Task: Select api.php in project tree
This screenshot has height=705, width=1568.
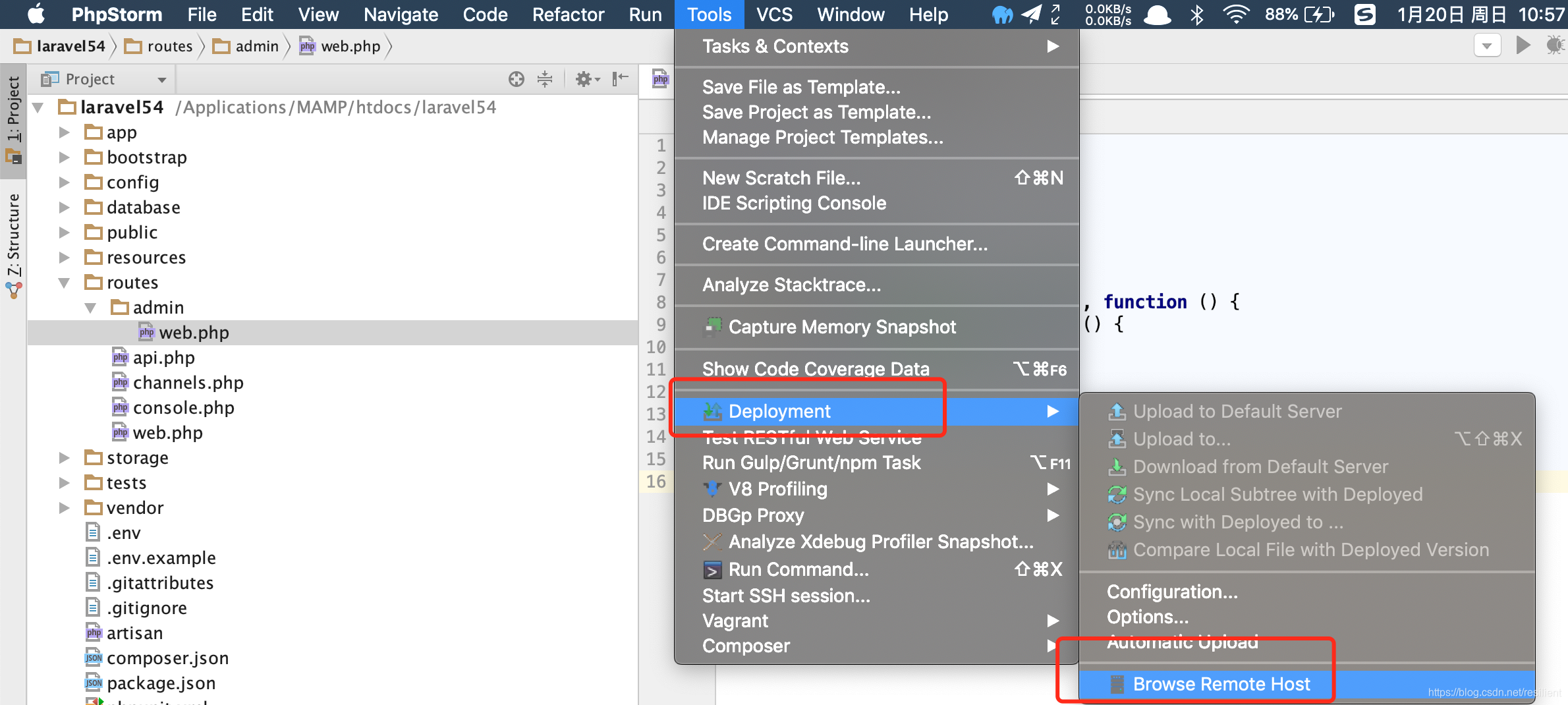Action: coord(163,358)
